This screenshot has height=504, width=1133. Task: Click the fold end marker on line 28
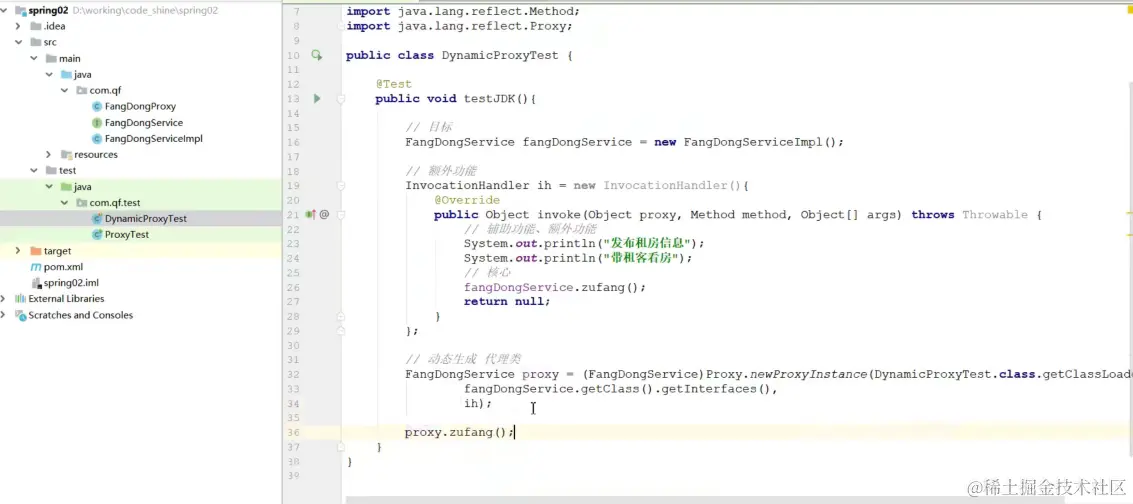coord(340,316)
